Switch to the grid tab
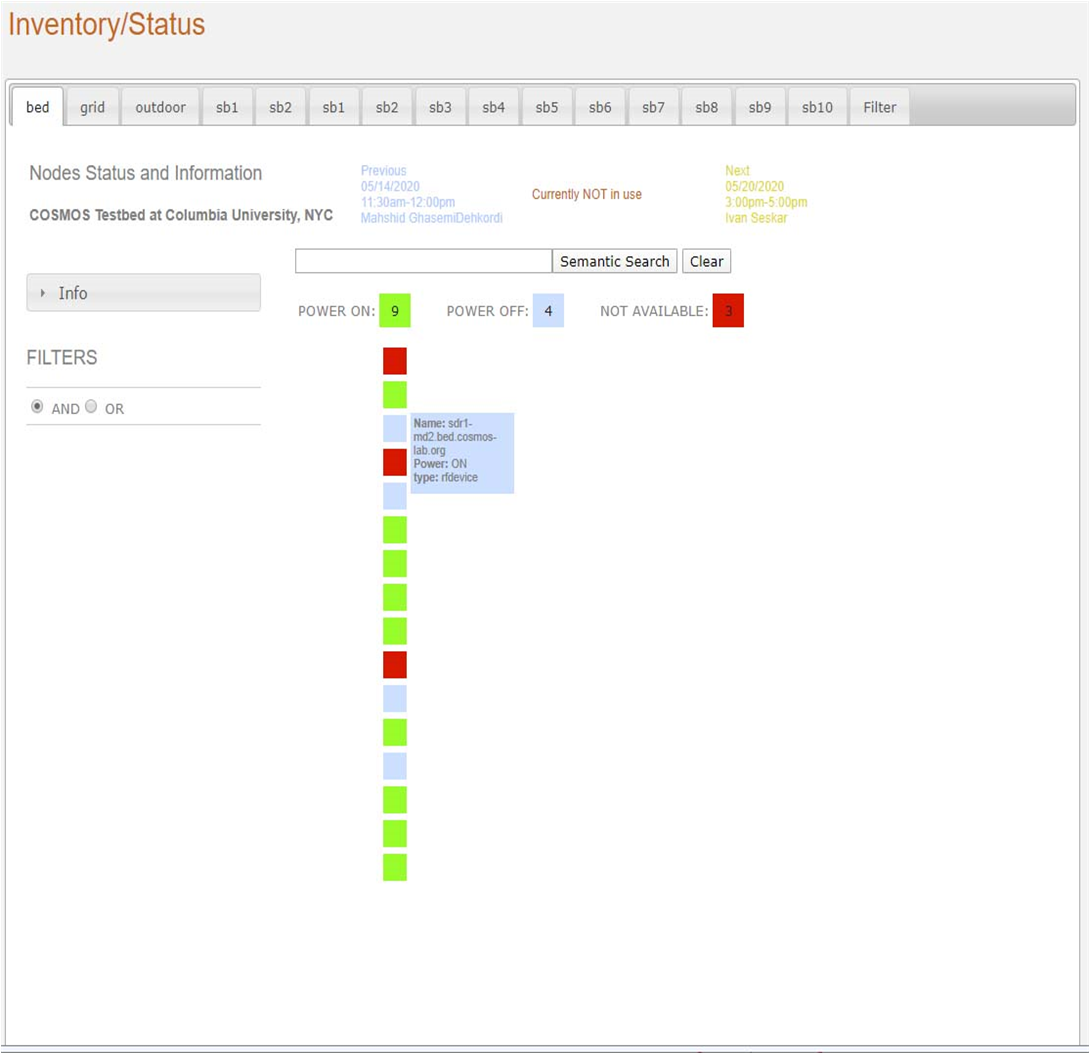This screenshot has height=1054, width=1090. coord(92,107)
